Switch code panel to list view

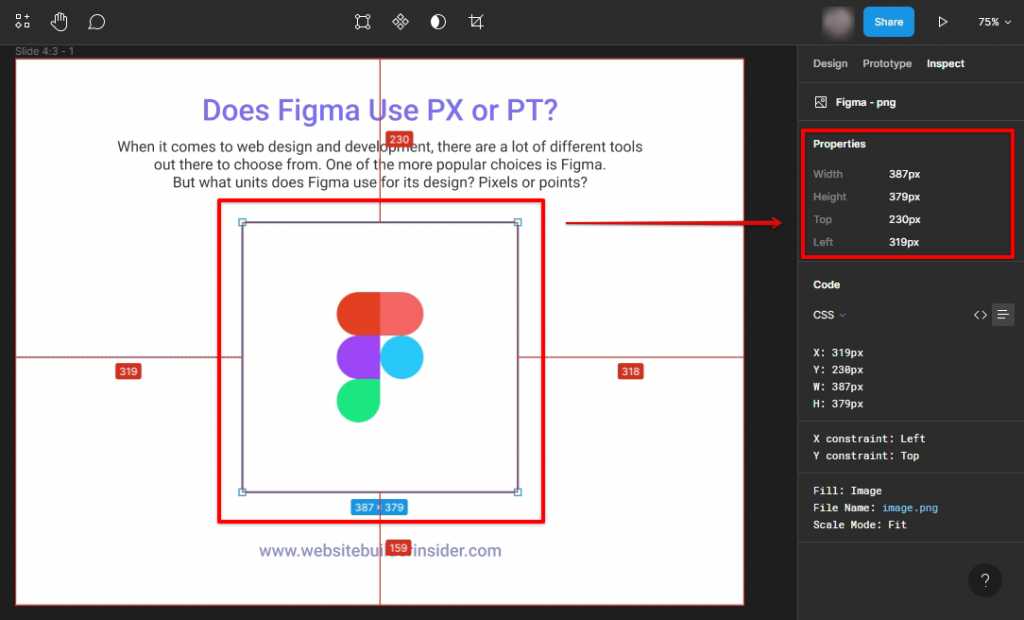[1003, 315]
